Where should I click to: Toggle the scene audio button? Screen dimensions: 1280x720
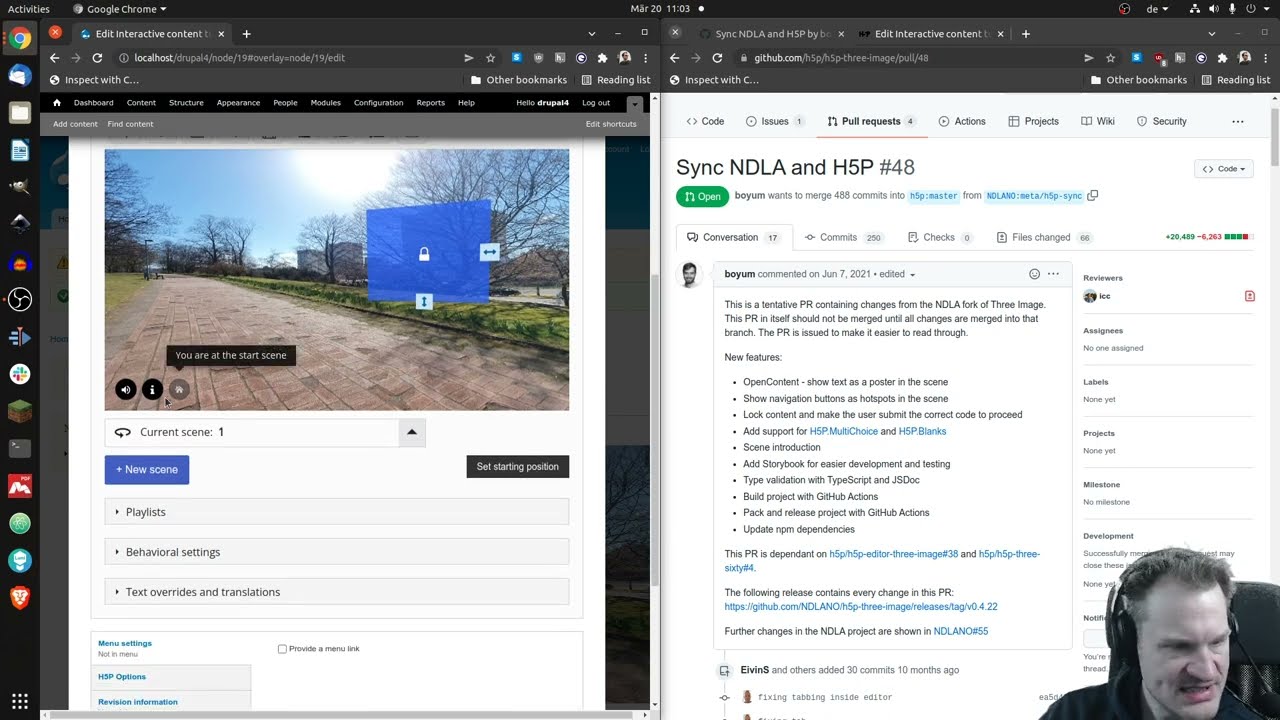coord(125,390)
